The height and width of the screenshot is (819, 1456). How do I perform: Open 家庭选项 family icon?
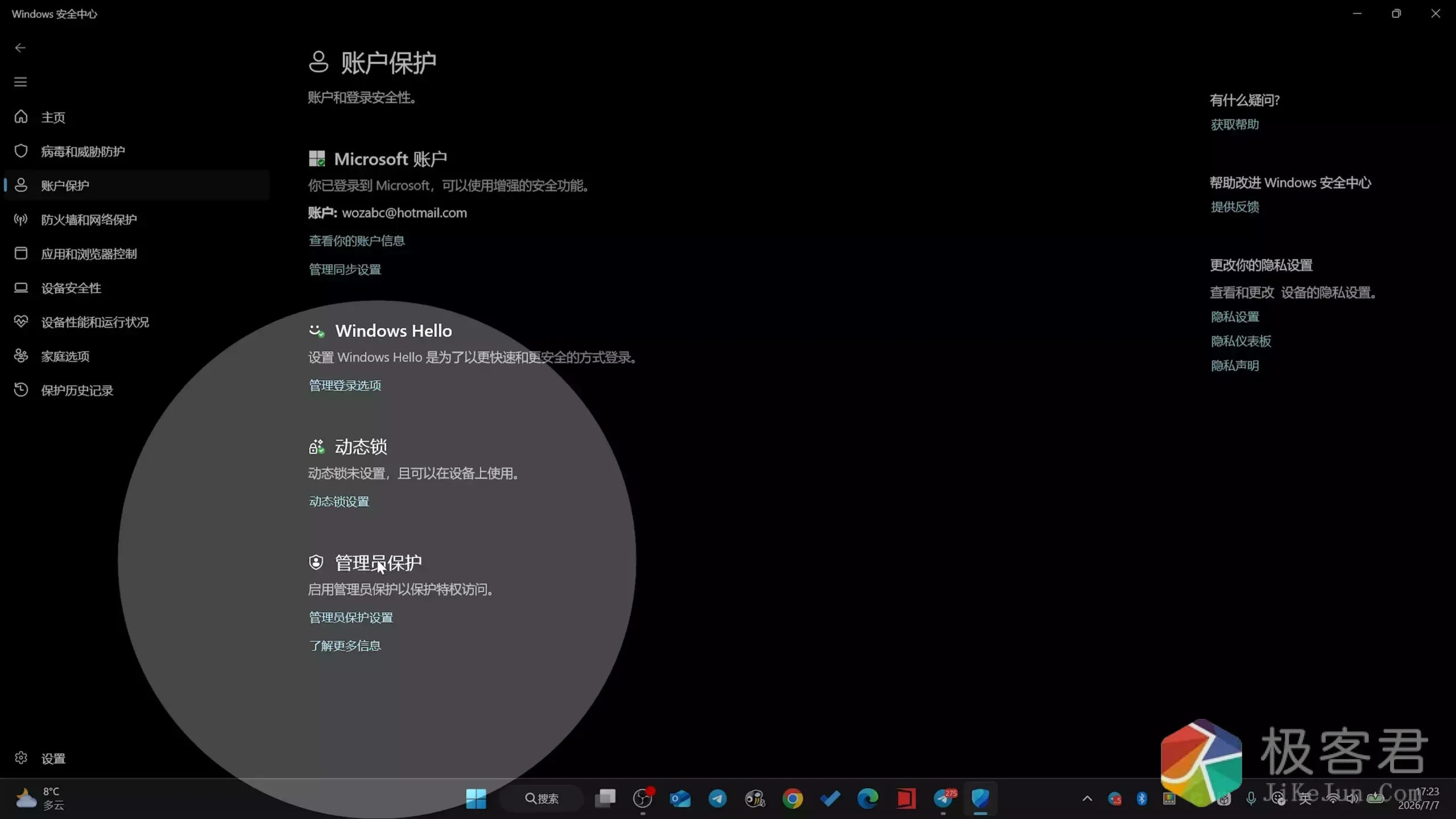[21, 355]
